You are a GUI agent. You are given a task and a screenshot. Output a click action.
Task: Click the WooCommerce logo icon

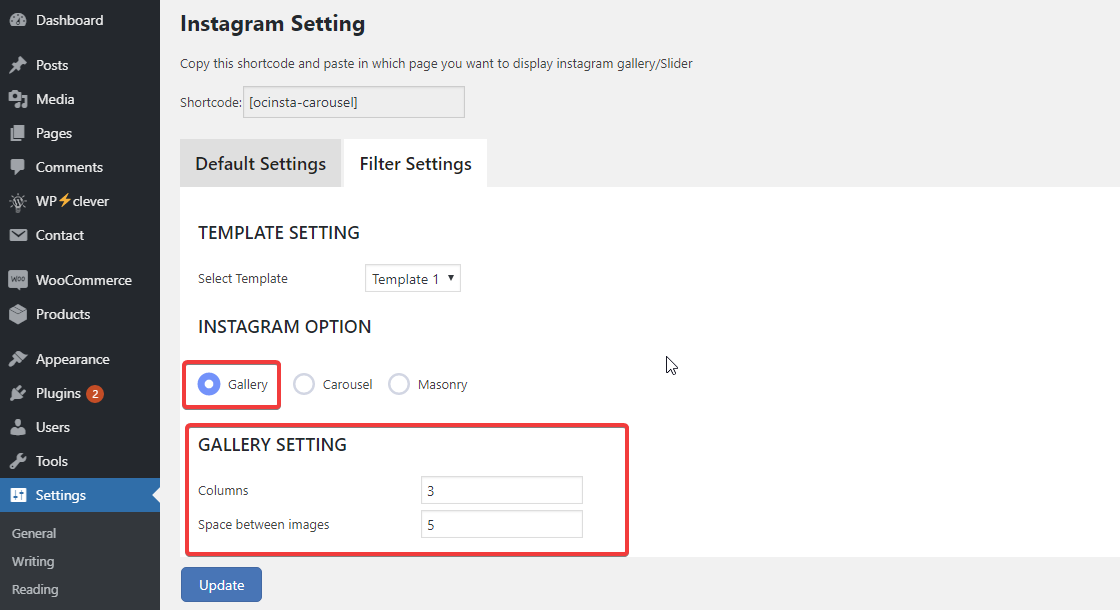18,280
